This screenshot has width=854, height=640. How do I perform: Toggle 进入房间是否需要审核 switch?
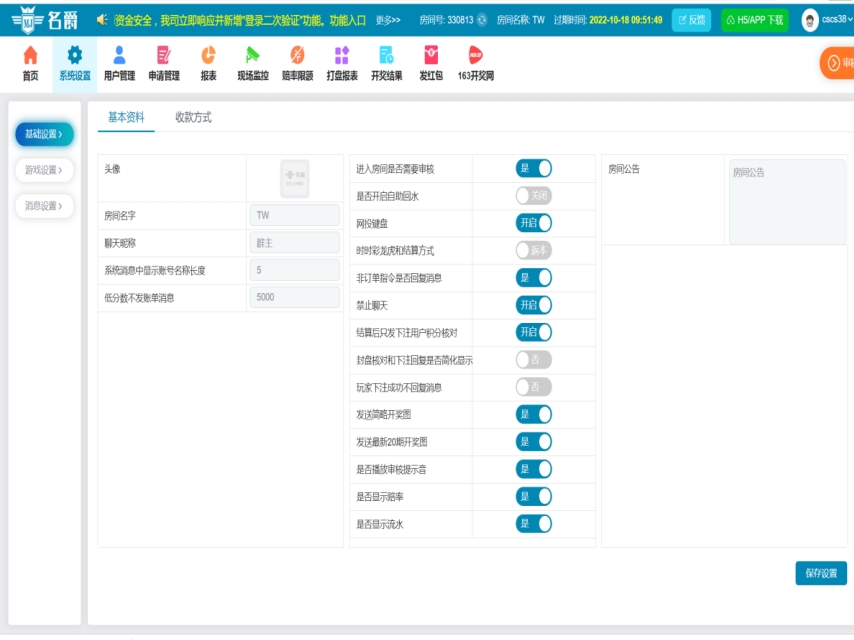(x=534, y=168)
